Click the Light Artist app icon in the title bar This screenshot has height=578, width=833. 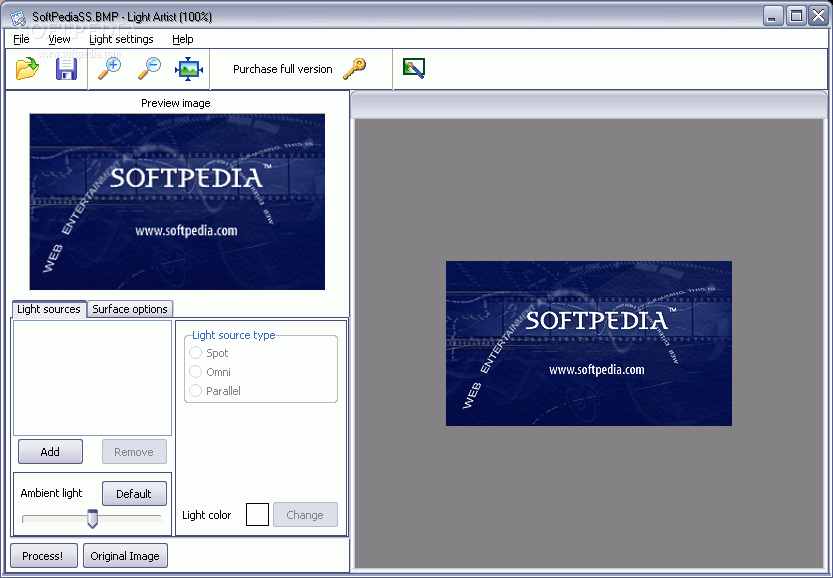tap(18, 18)
